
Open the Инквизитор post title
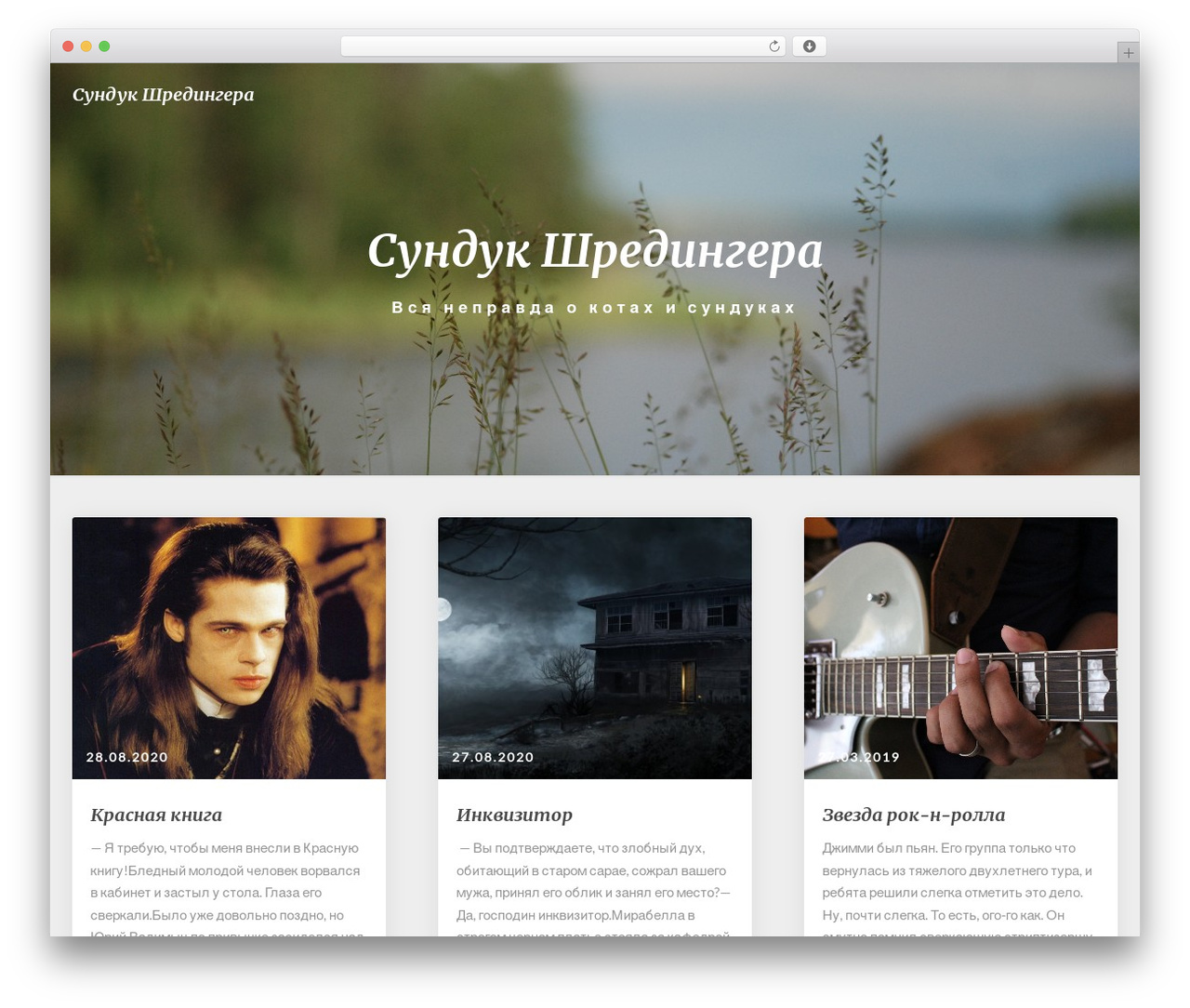click(514, 816)
